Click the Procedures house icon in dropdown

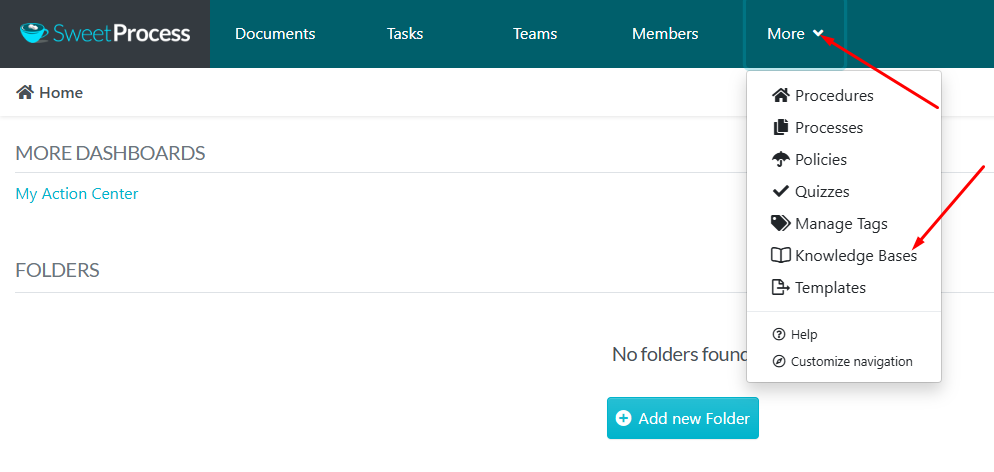point(780,96)
